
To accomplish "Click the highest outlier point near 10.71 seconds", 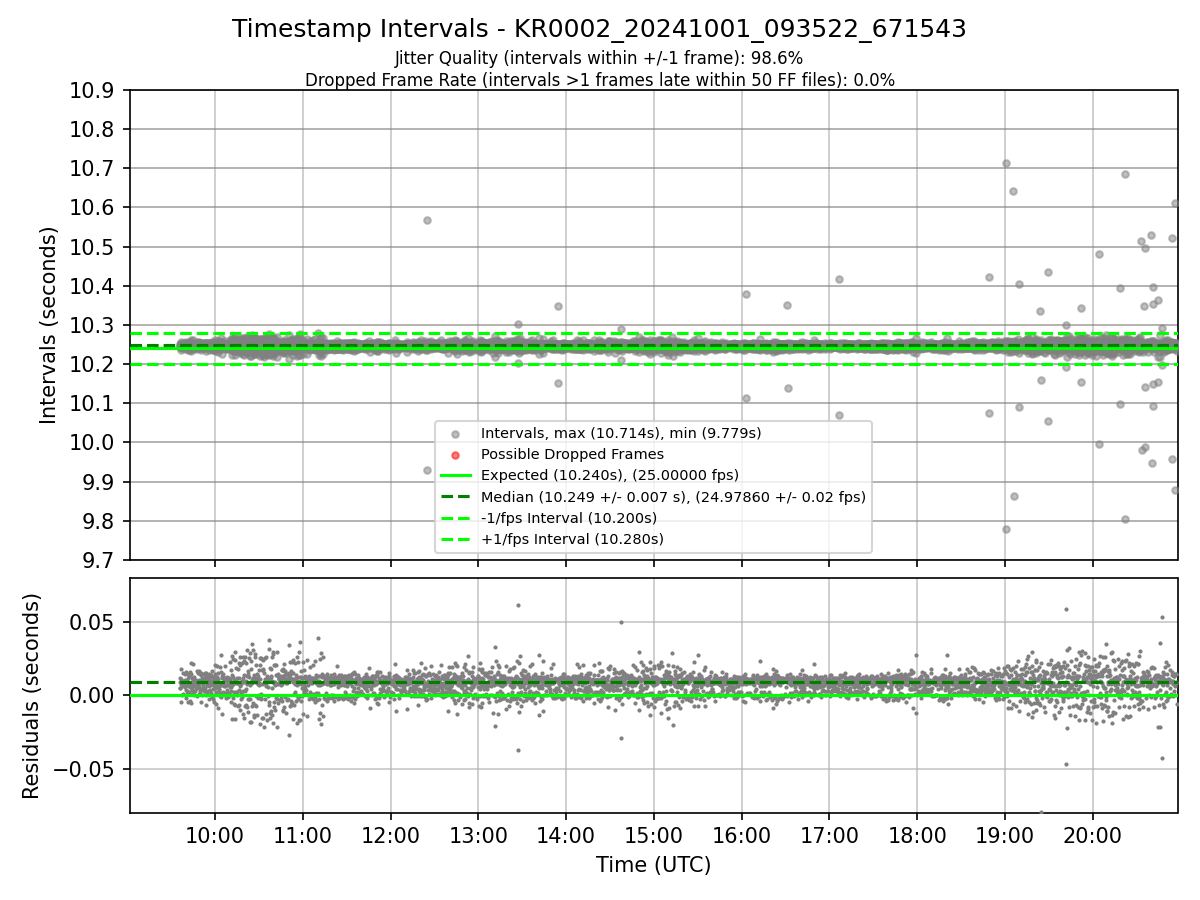I will pyautogui.click(x=1006, y=164).
